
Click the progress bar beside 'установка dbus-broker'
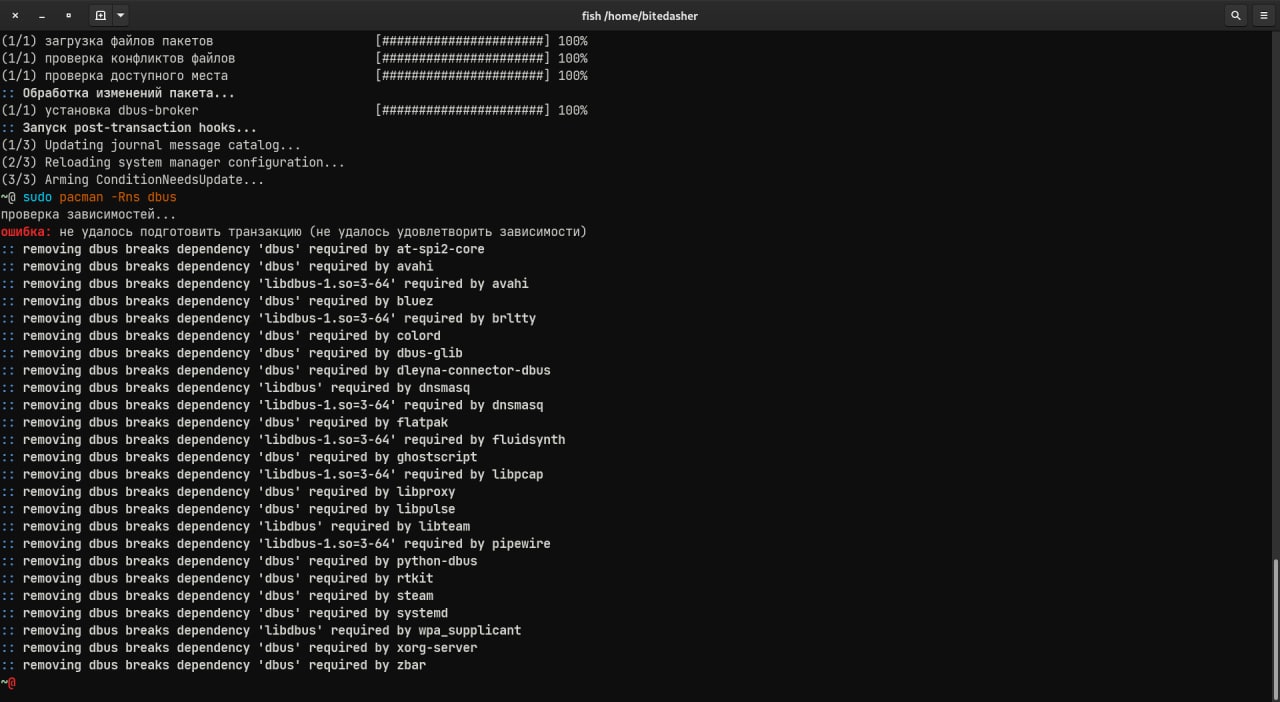tap(463, 110)
